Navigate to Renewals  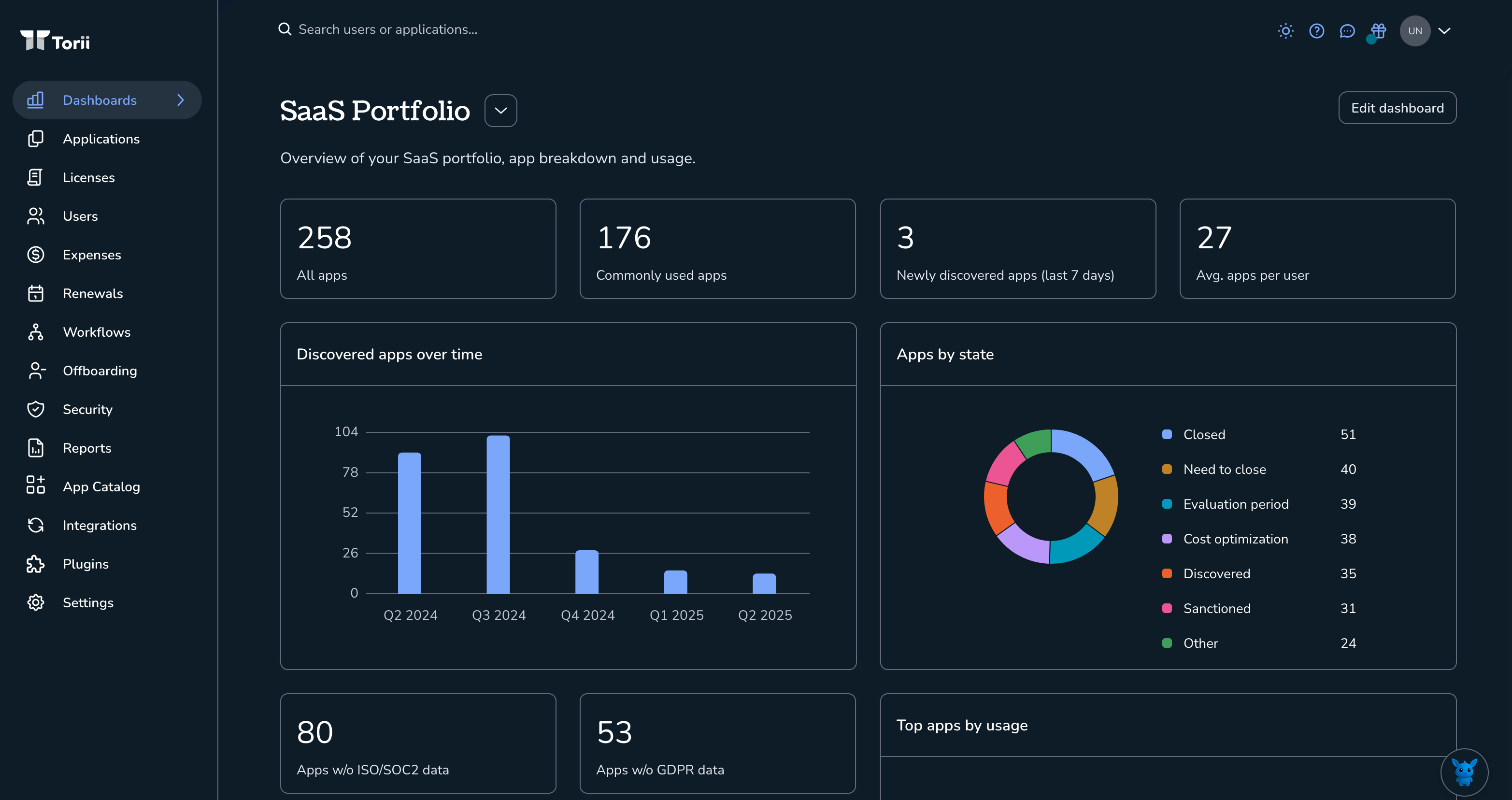(93, 293)
